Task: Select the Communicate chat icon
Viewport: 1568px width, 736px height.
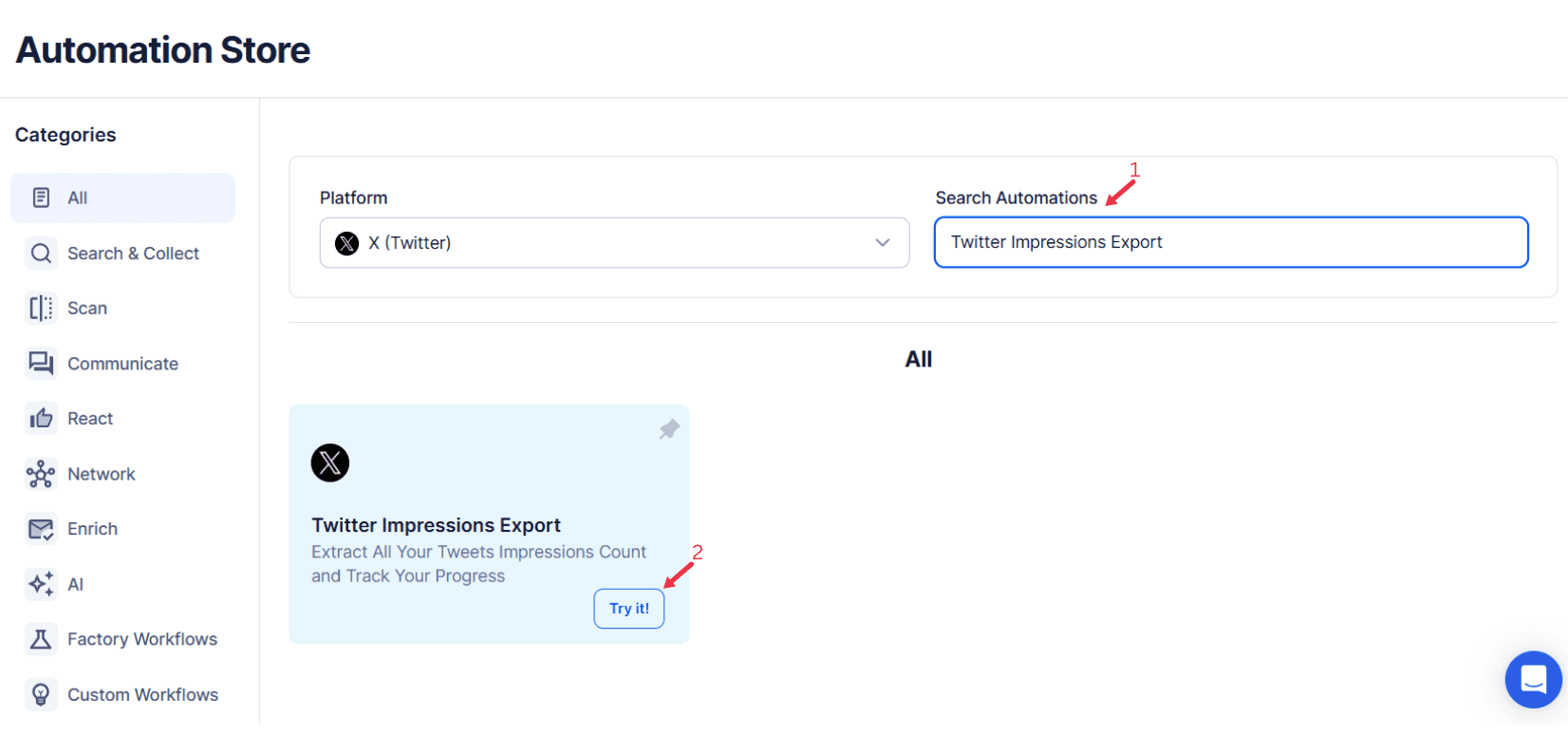Action: (41, 363)
